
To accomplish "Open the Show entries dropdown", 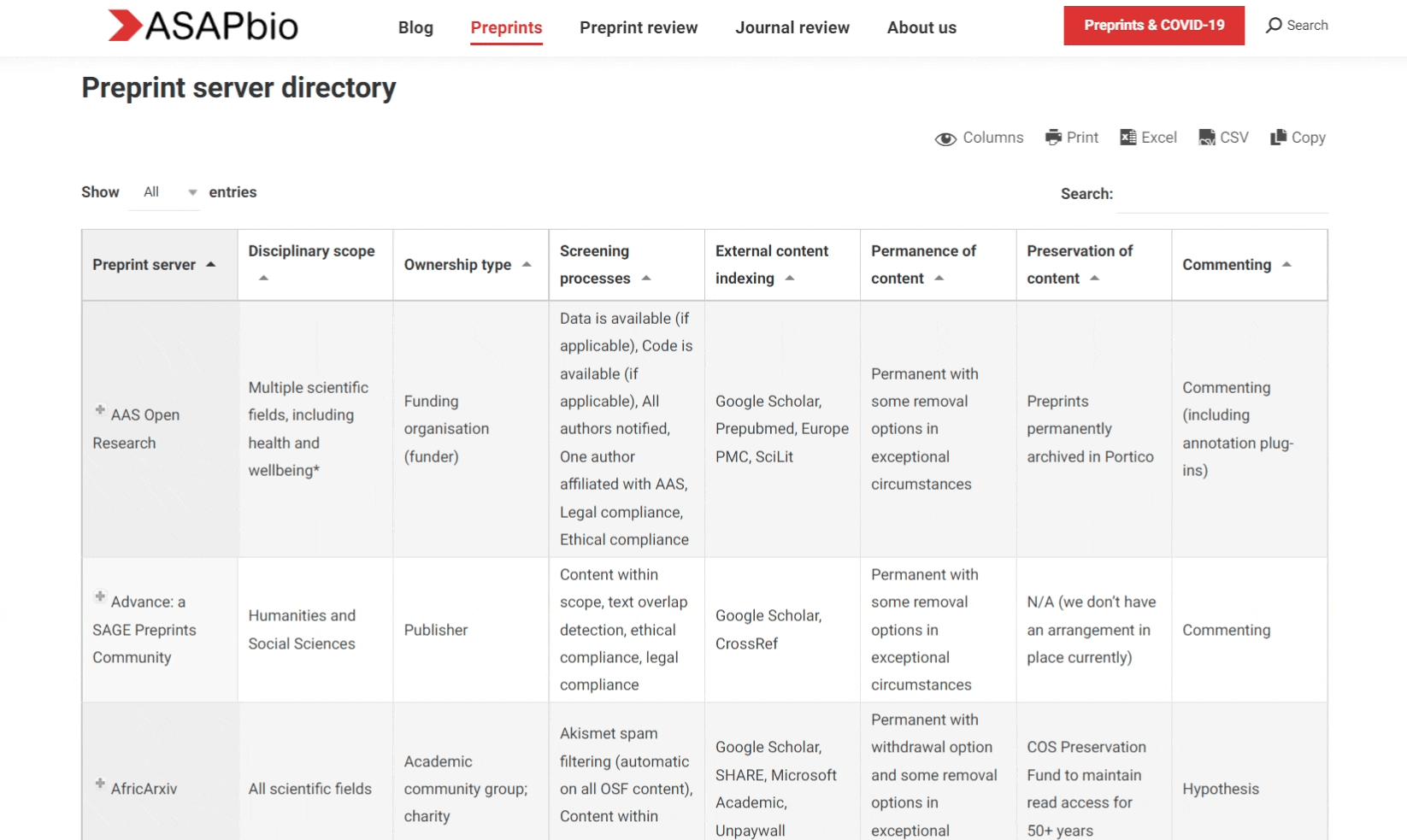I will click(x=165, y=191).
